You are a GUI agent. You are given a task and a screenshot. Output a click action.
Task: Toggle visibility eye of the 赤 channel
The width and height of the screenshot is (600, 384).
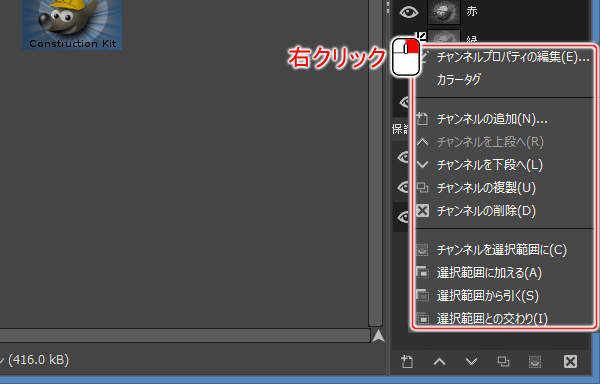click(x=409, y=12)
